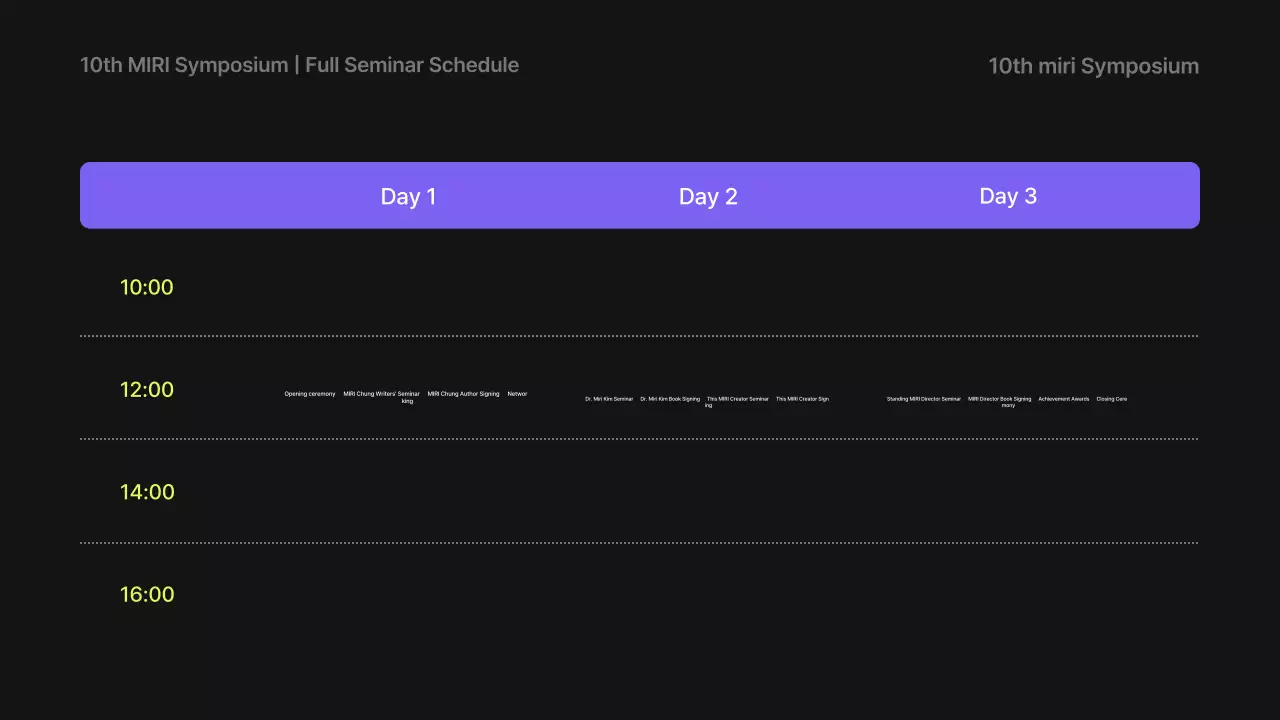Select the Day 1 column header
1280x720 pixels.
click(408, 196)
